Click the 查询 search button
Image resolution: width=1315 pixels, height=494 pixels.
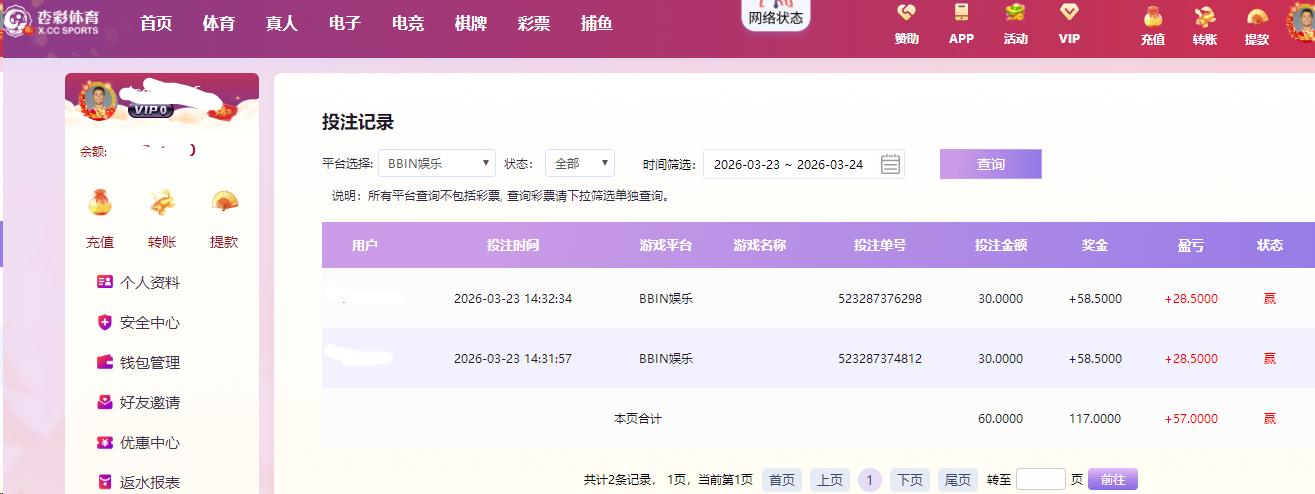click(x=991, y=164)
